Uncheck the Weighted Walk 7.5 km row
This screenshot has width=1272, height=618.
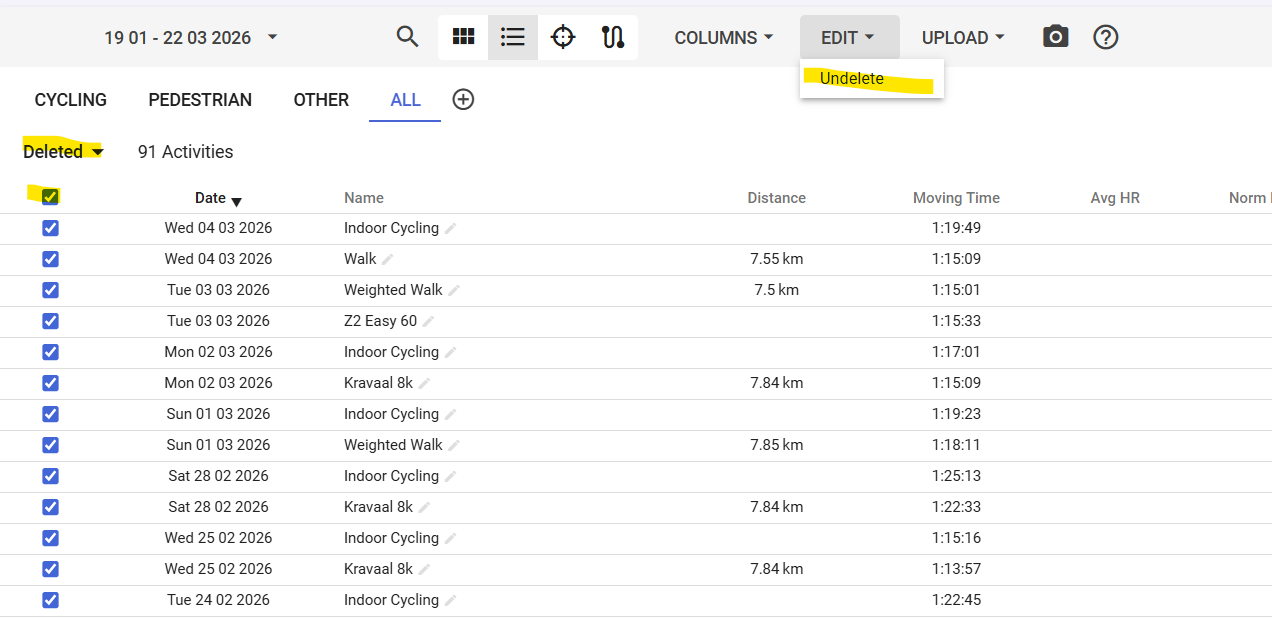(50, 290)
